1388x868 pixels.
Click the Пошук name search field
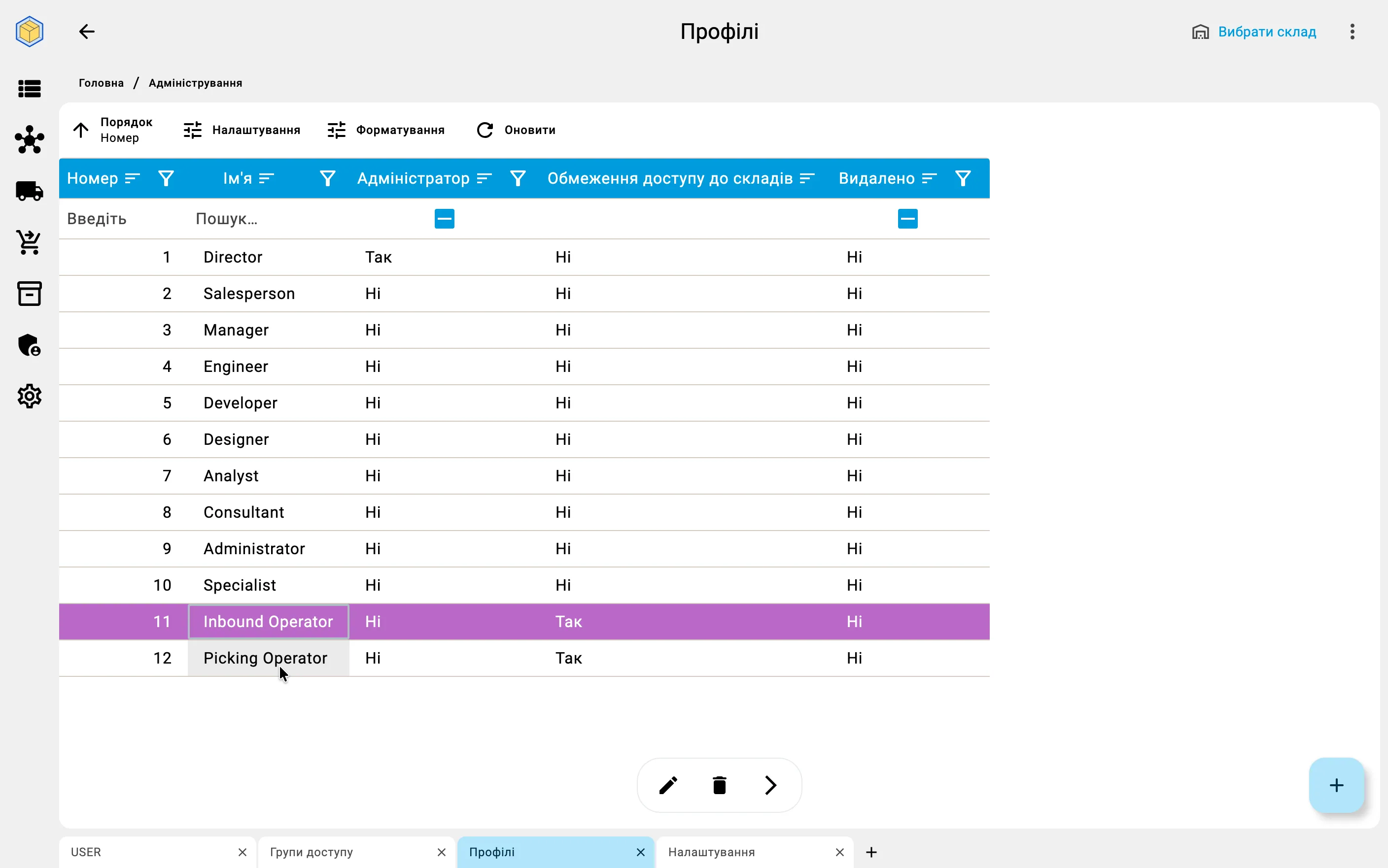270,219
